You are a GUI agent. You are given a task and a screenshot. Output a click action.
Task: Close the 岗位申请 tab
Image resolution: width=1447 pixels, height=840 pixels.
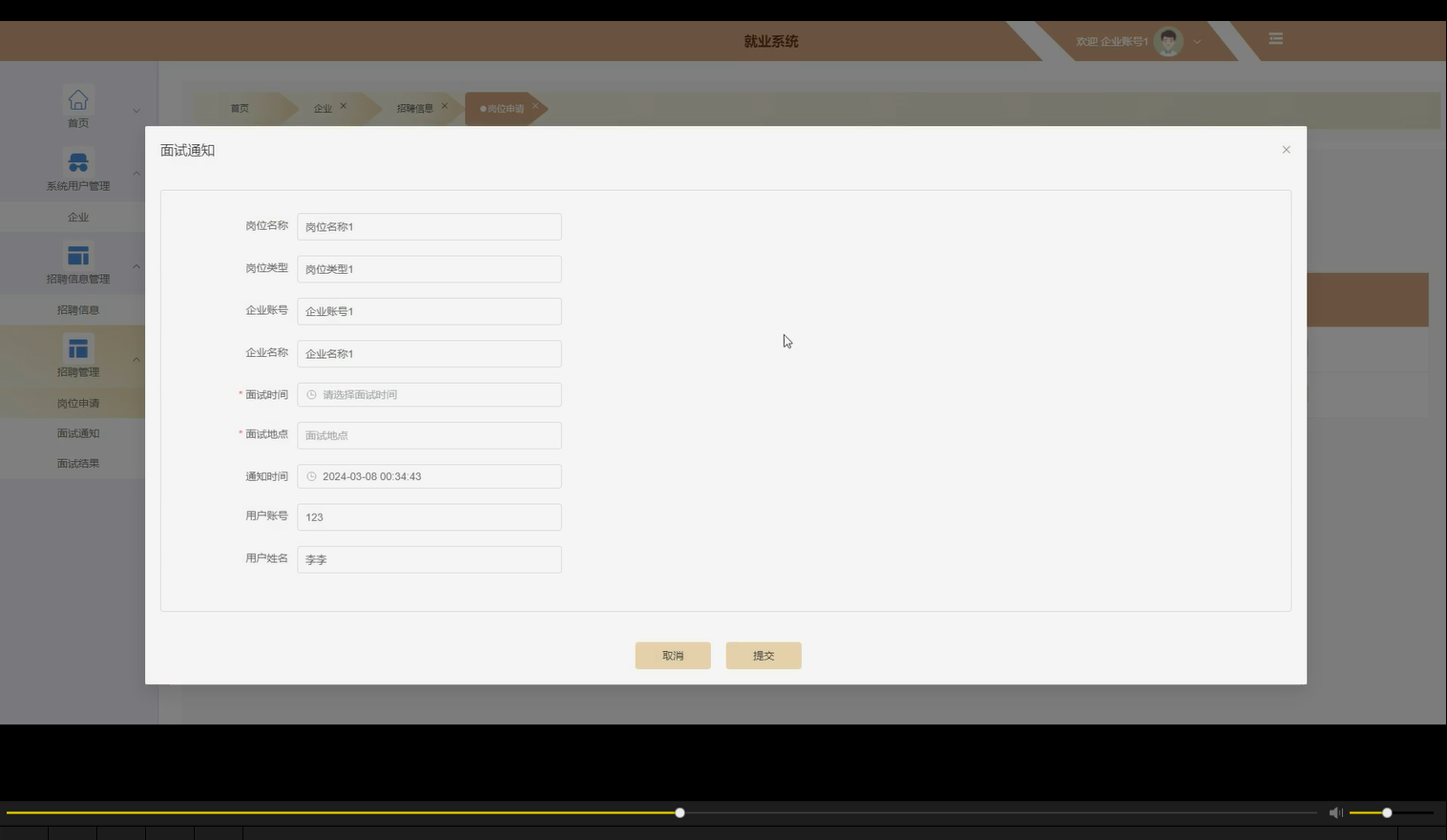(x=535, y=106)
